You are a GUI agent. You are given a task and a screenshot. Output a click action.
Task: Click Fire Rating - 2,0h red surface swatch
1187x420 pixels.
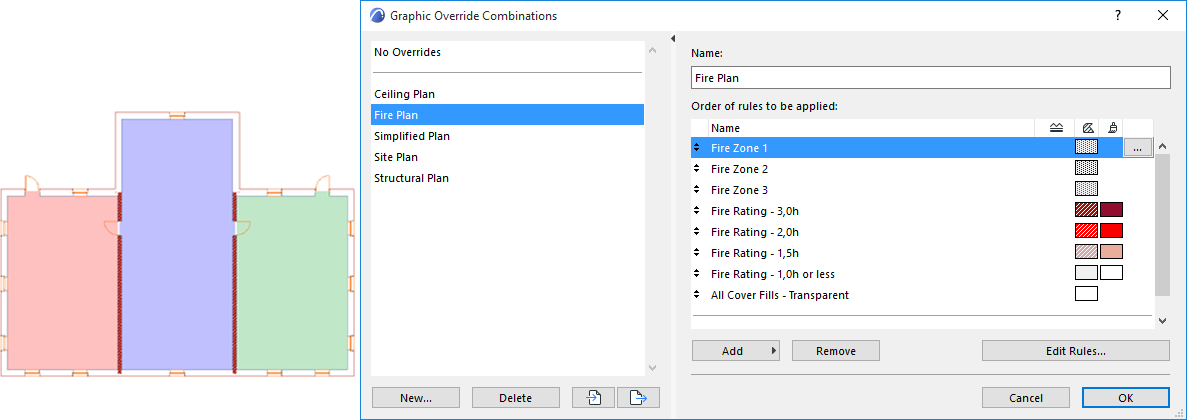(1111, 232)
